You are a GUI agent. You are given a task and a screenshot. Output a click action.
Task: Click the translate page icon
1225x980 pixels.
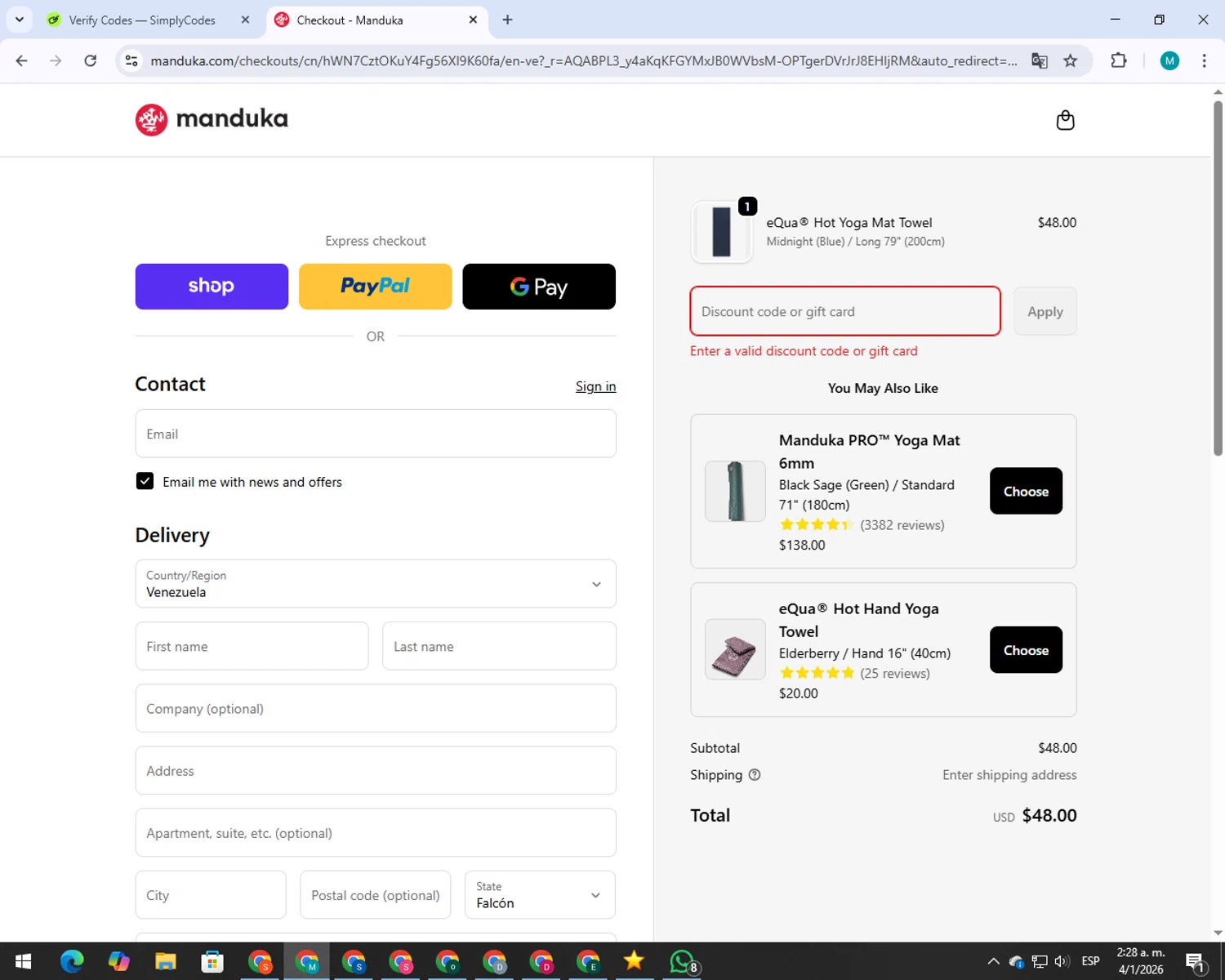[1039, 60]
